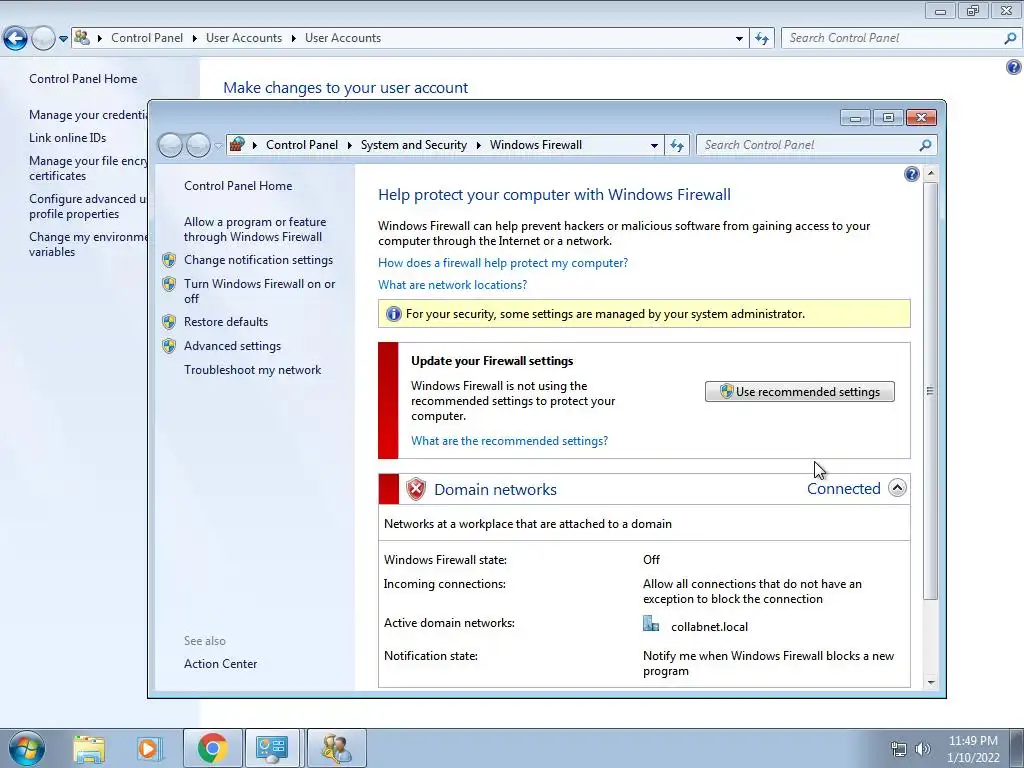Click the info icon in yellow banner

pyautogui.click(x=393, y=314)
